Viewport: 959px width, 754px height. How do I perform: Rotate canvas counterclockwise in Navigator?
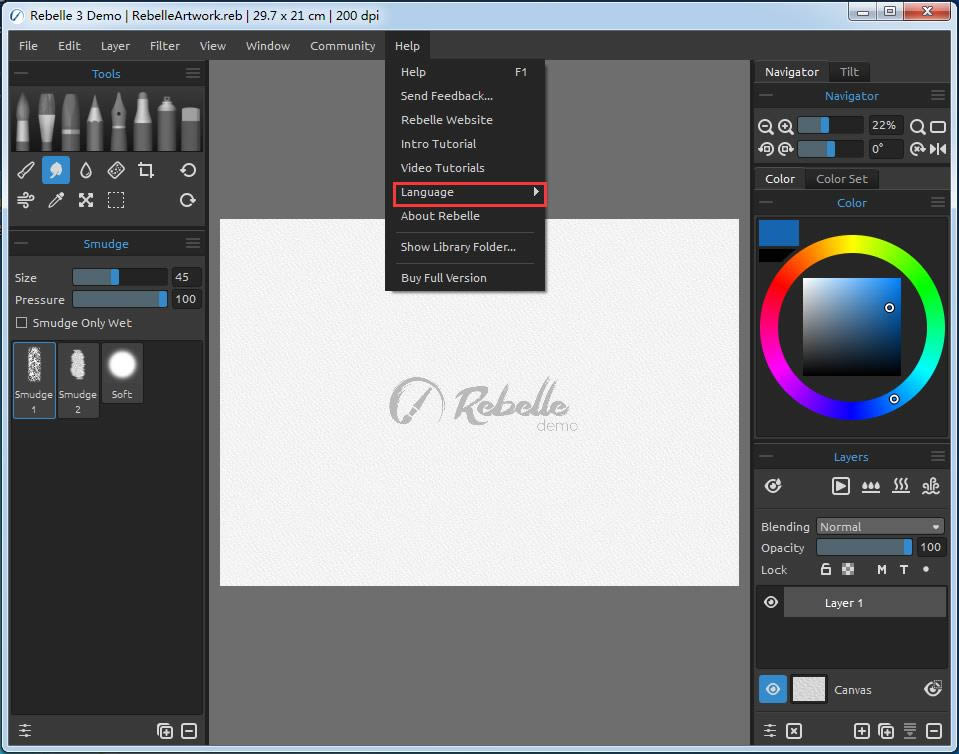766,149
